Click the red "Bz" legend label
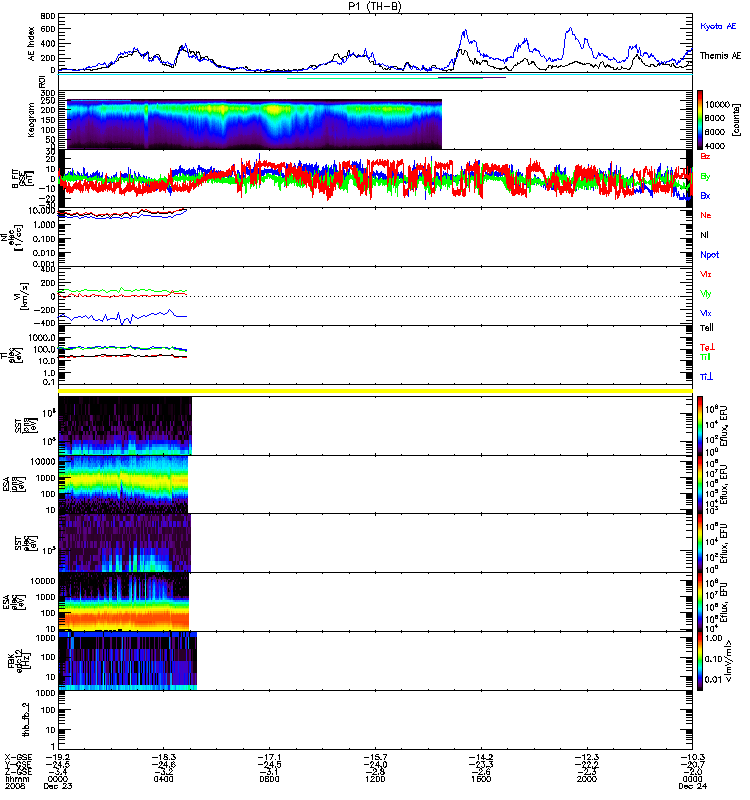 click(705, 156)
